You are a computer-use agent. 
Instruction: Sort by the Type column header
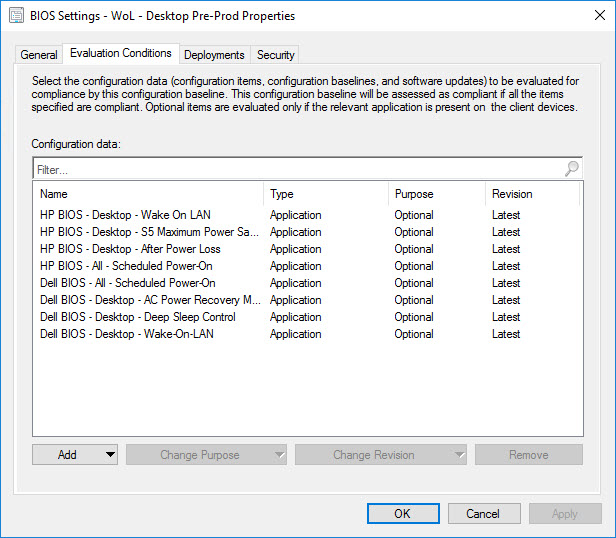coord(326,194)
